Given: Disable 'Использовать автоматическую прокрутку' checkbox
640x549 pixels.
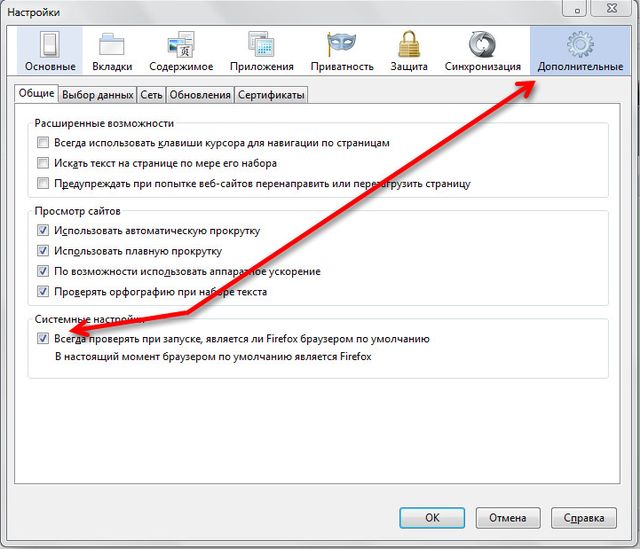Looking at the screenshot, I should pyautogui.click(x=43, y=230).
